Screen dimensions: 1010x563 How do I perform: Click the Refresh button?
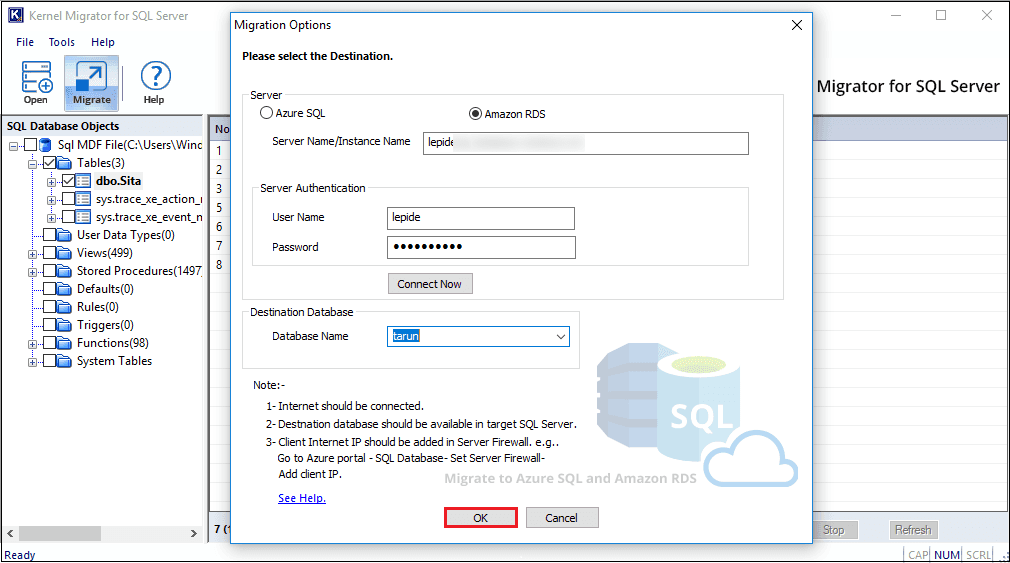point(913,530)
